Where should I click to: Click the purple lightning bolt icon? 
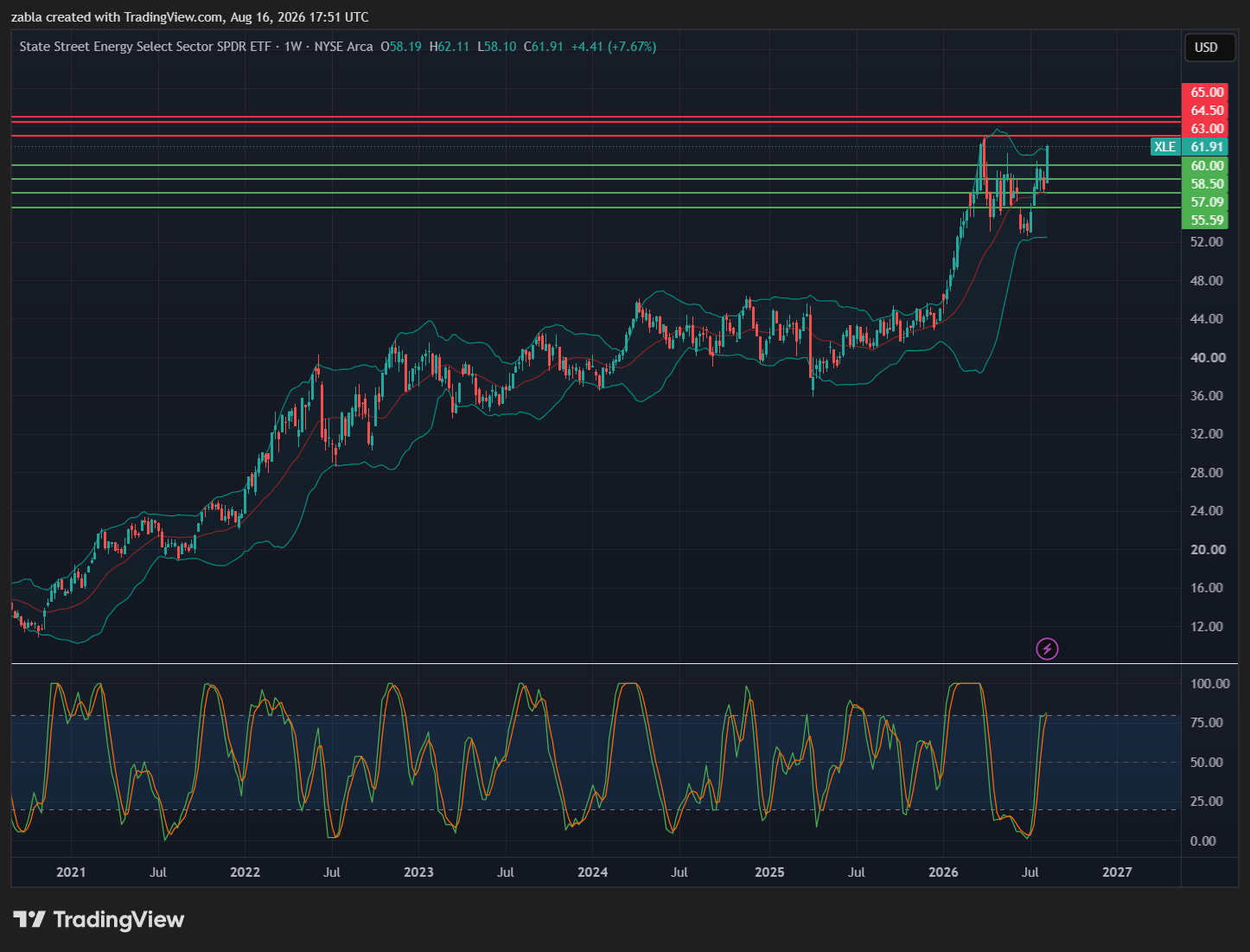click(1047, 649)
